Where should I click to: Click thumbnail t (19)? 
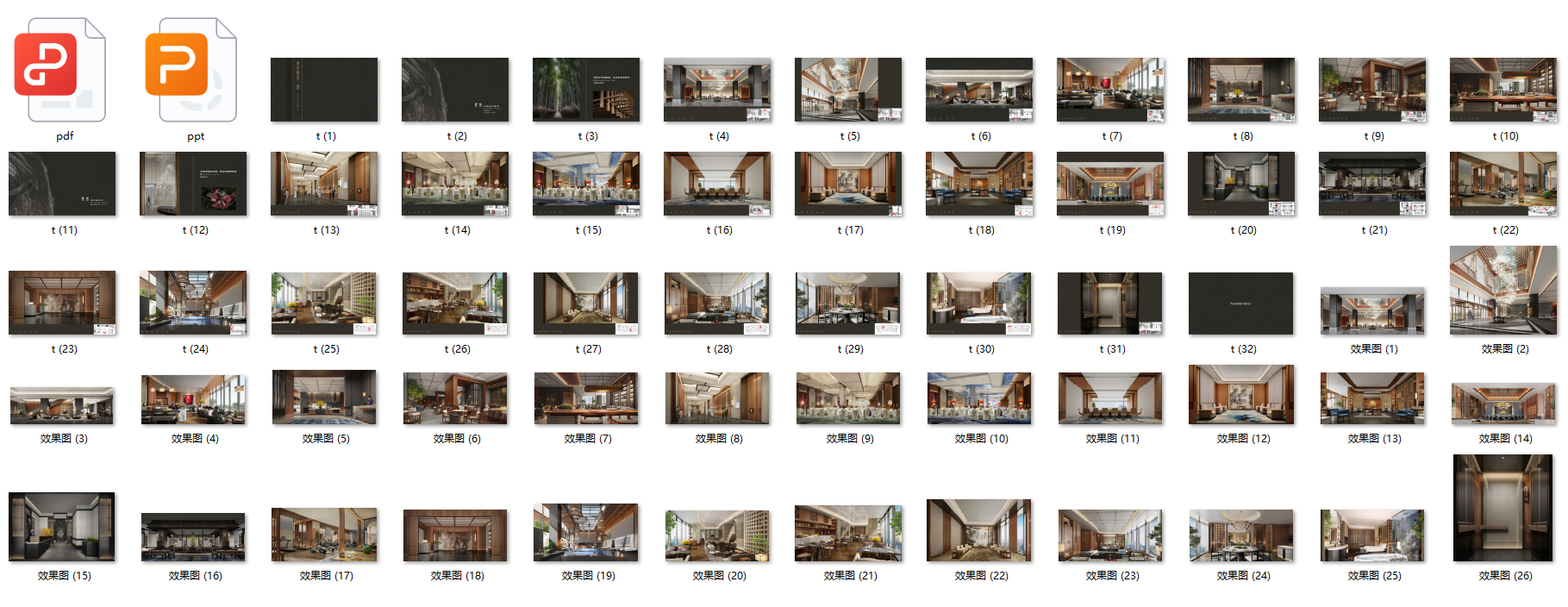point(1110,184)
